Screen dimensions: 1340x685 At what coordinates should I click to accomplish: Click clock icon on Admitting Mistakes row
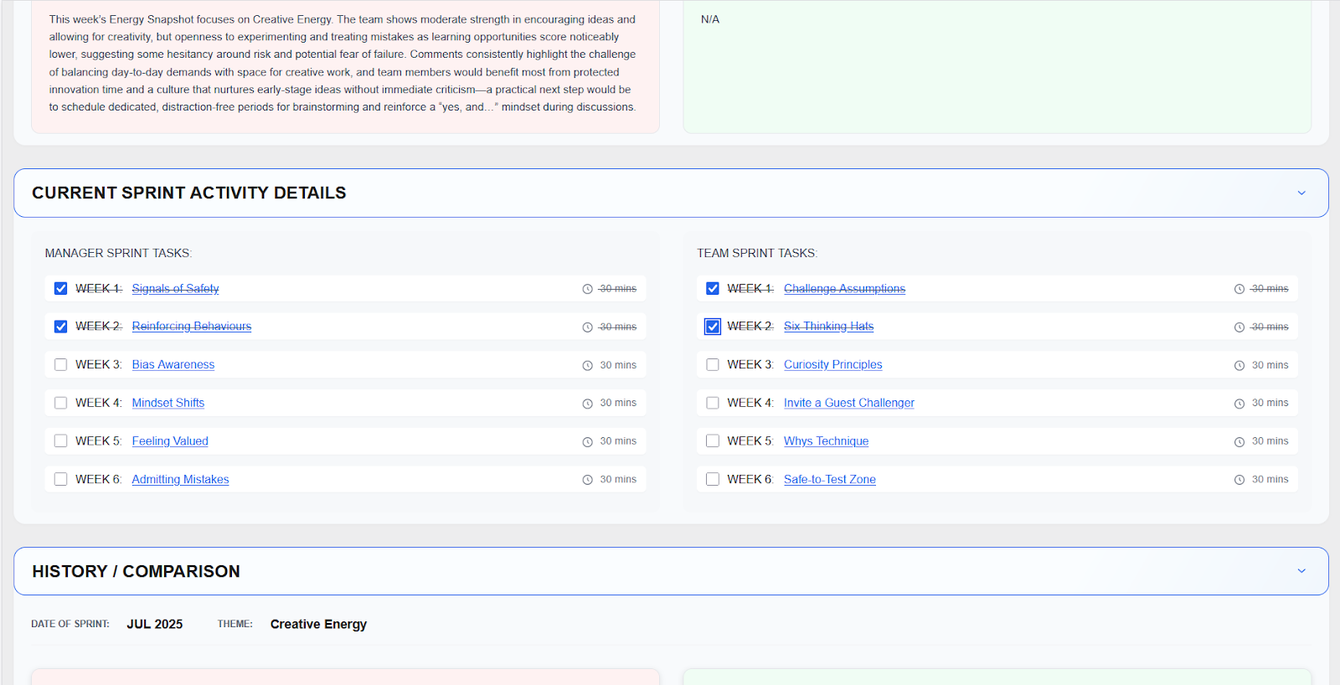point(588,480)
